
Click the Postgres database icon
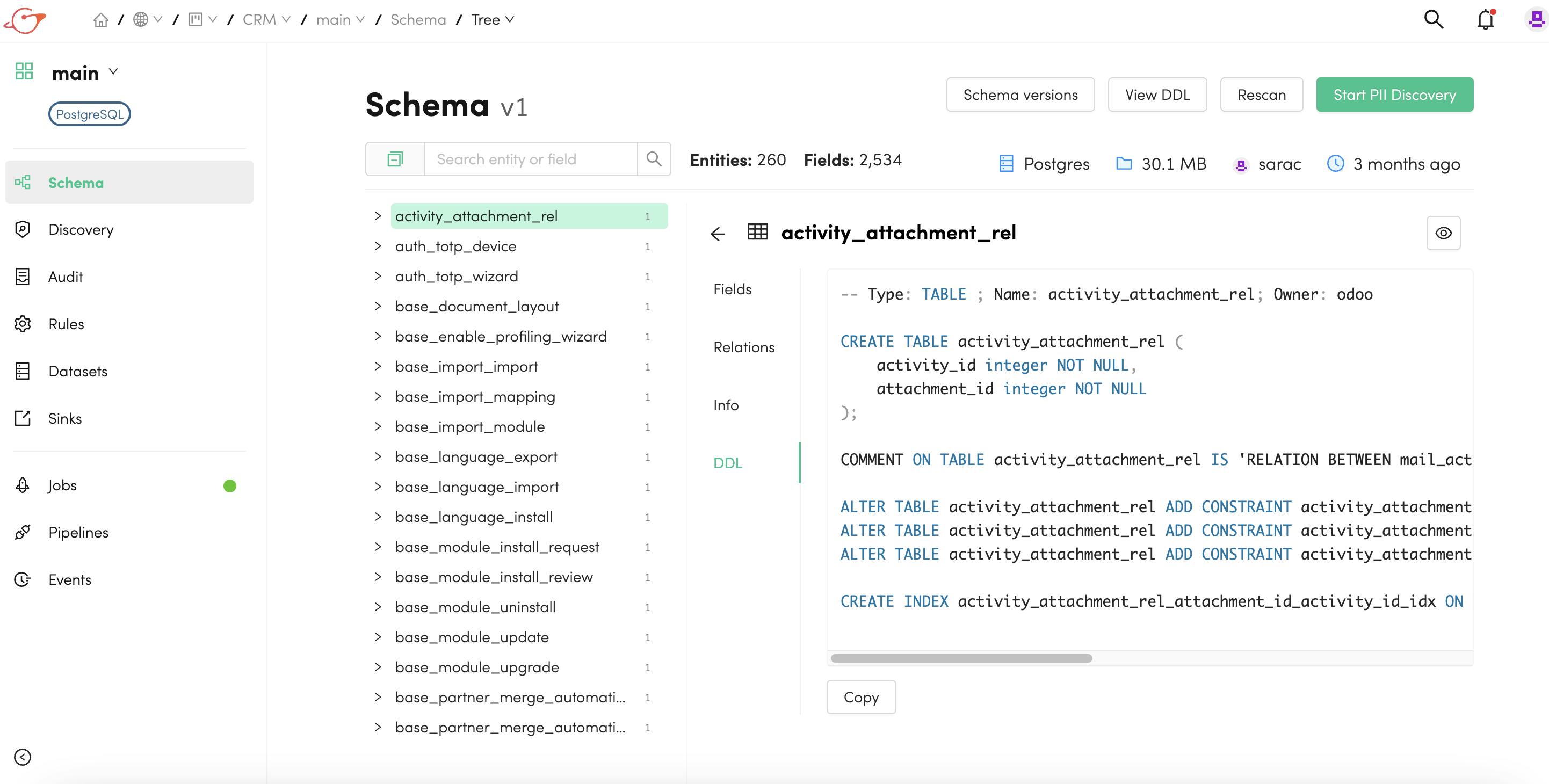coord(1007,164)
